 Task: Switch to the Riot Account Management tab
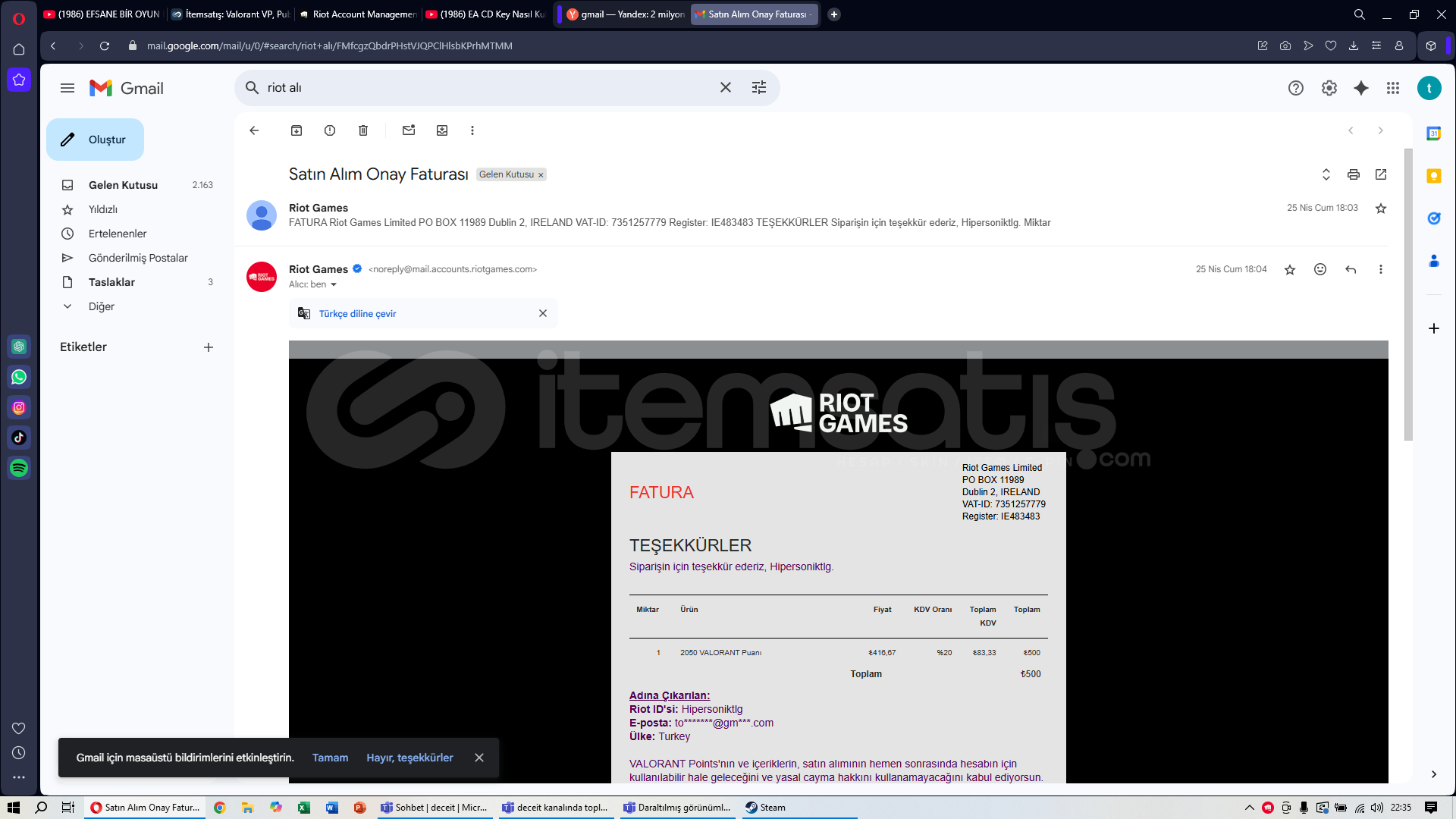(357, 14)
